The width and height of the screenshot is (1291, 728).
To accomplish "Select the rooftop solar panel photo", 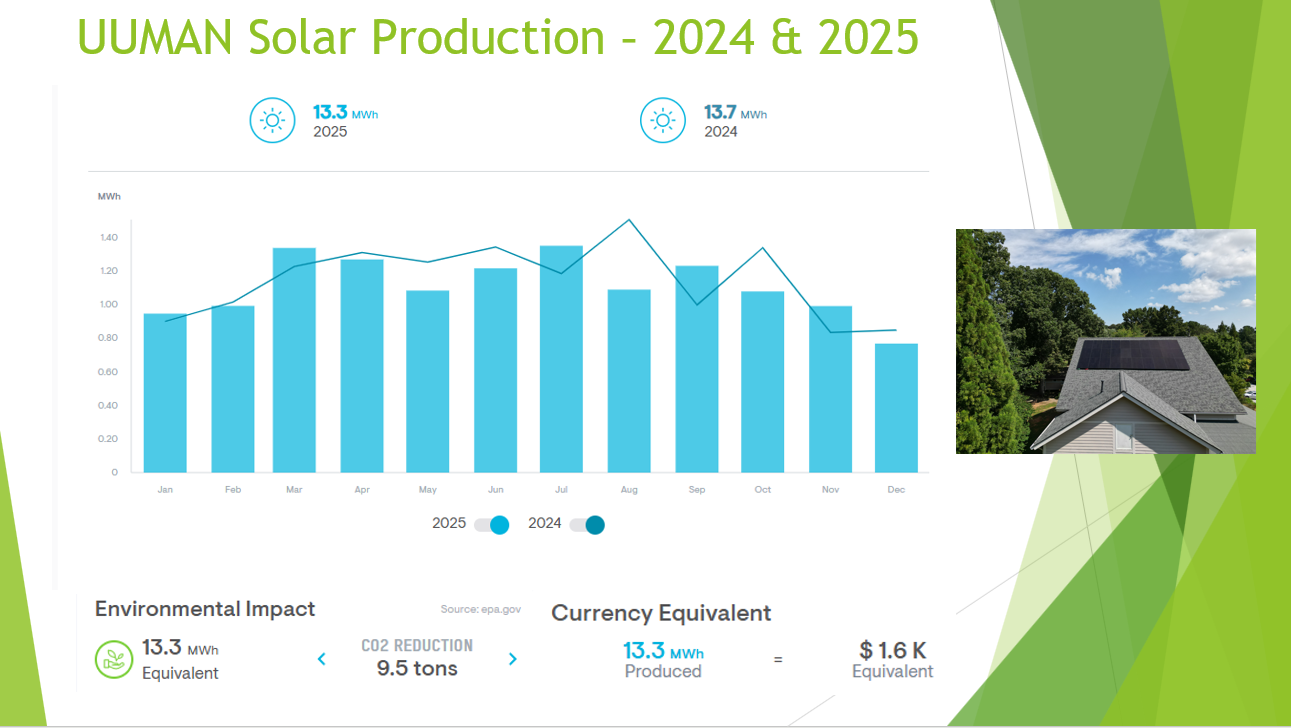I will click(1105, 341).
